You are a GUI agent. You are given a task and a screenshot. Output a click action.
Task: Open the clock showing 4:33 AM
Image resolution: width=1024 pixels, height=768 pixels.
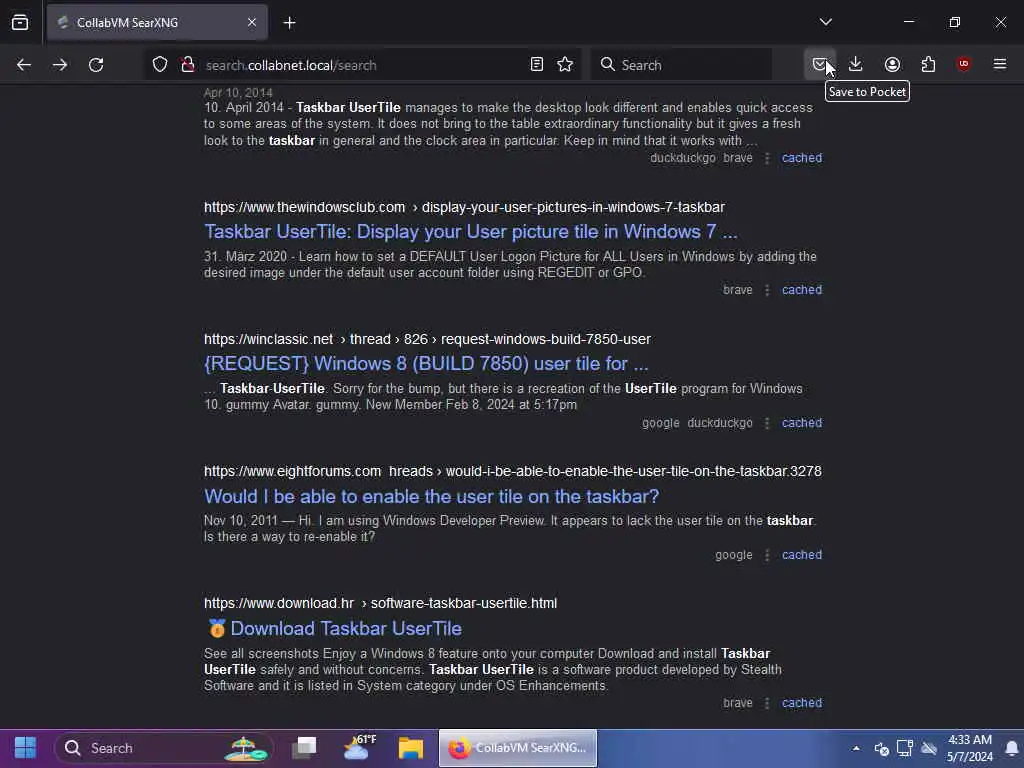(x=970, y=748)
